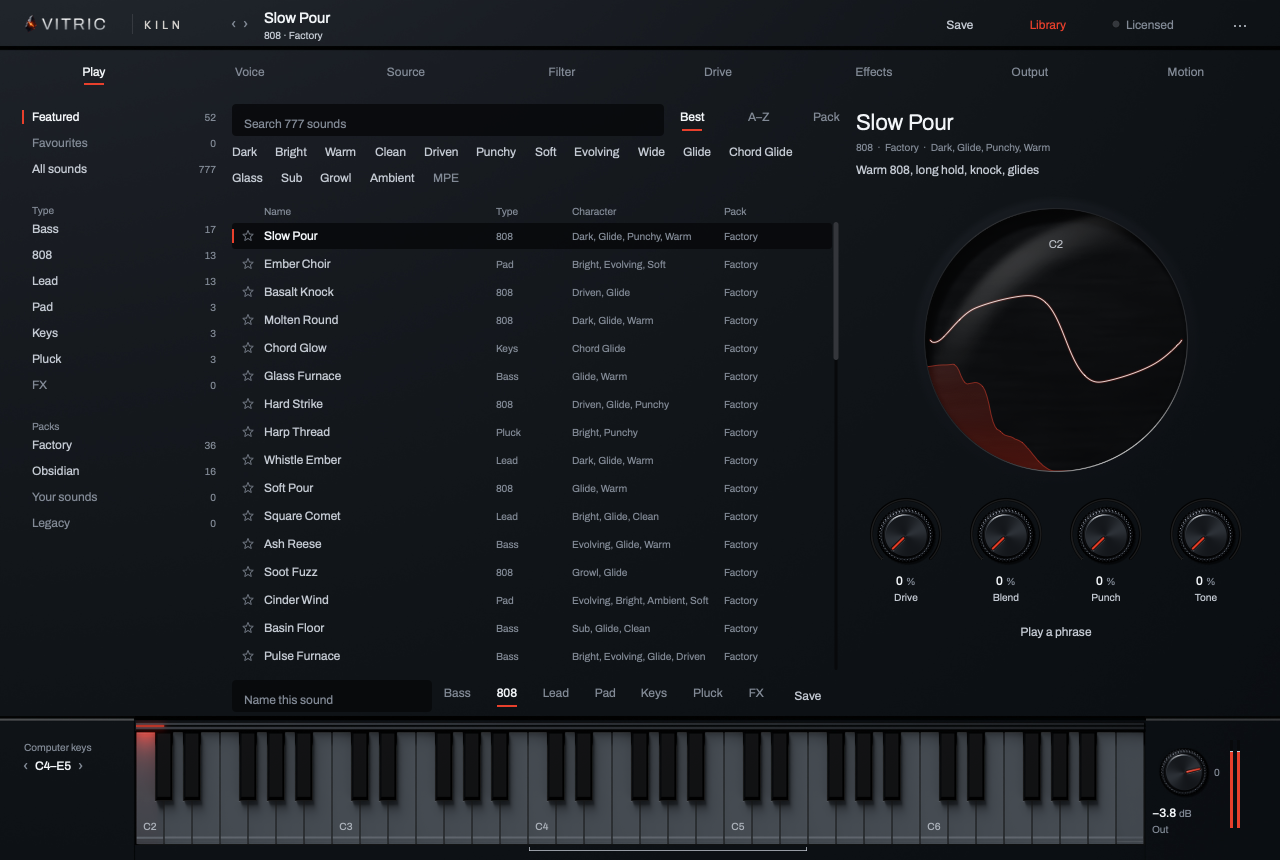Star the Pulse Furnace preset
This screenshot has width=1280, height=860.
point(248,656)
